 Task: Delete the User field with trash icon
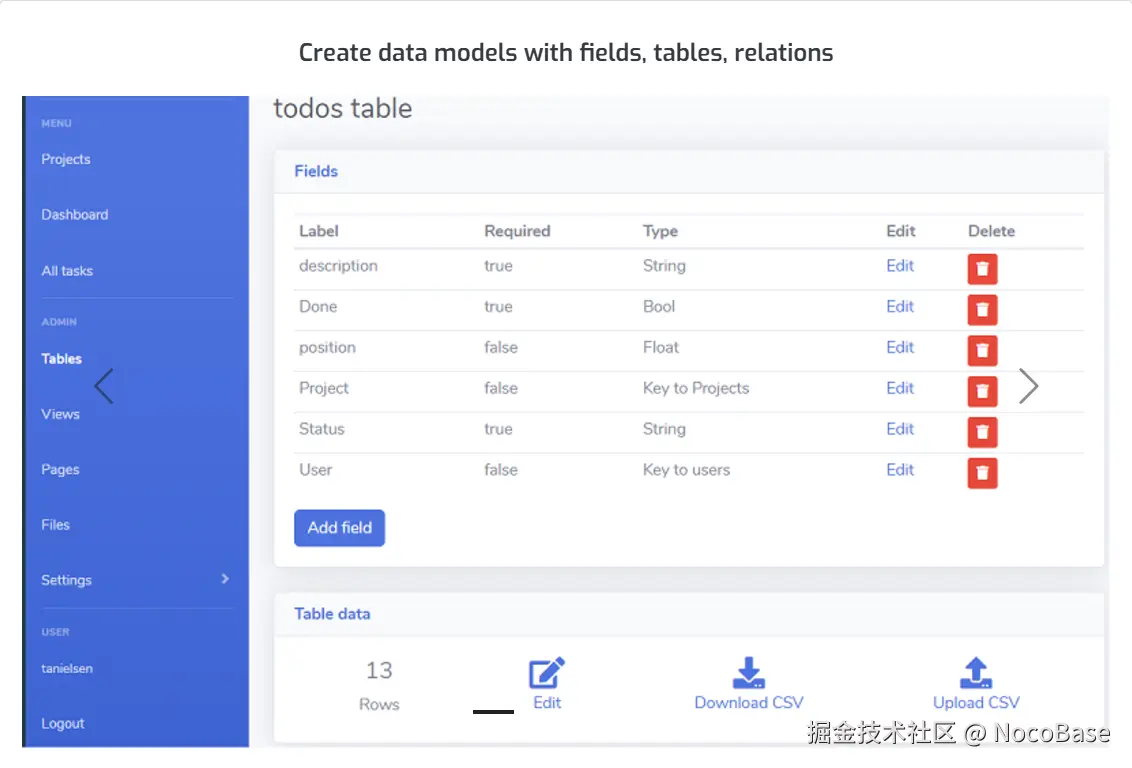click(982, 473)
